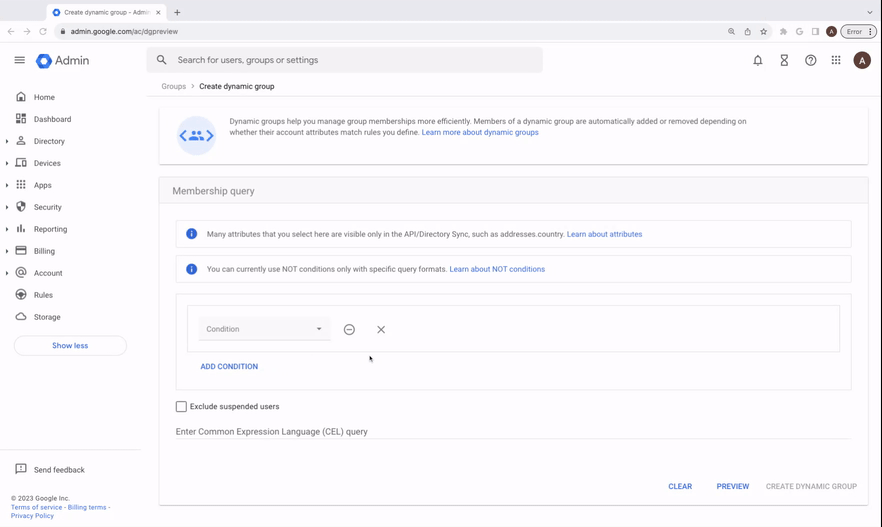882x527 pixels.
Task: Click the info icon beside attributes notice
Action: click(x=192, y=233)
